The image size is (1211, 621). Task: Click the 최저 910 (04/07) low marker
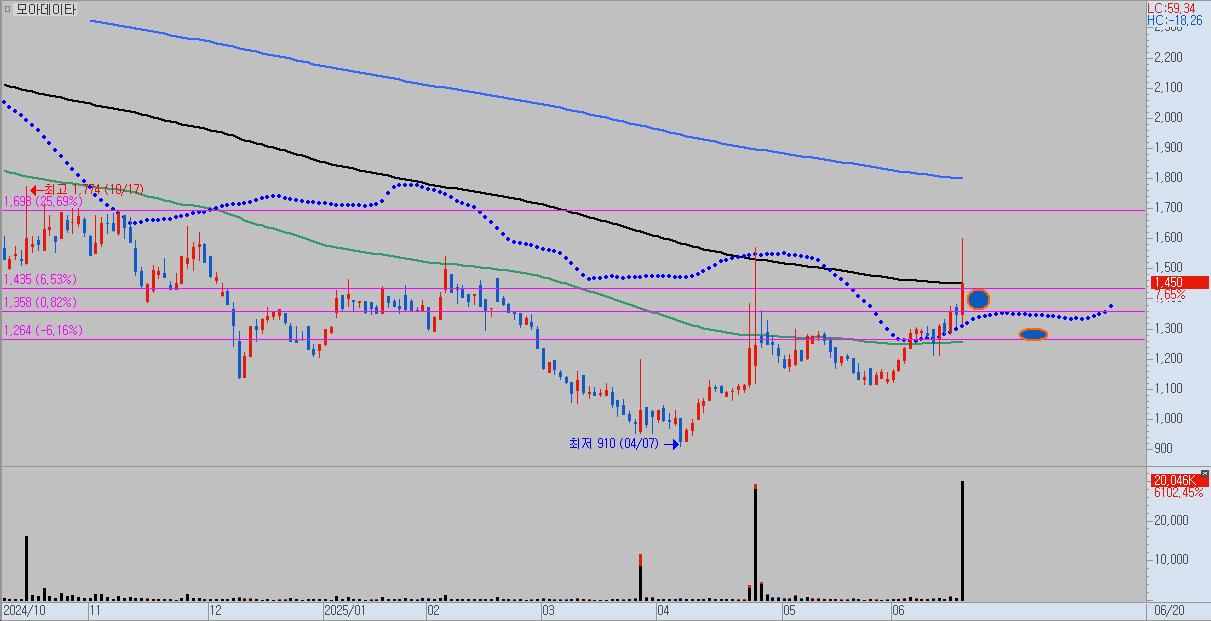pyautogui.click(x=622, y=443)
